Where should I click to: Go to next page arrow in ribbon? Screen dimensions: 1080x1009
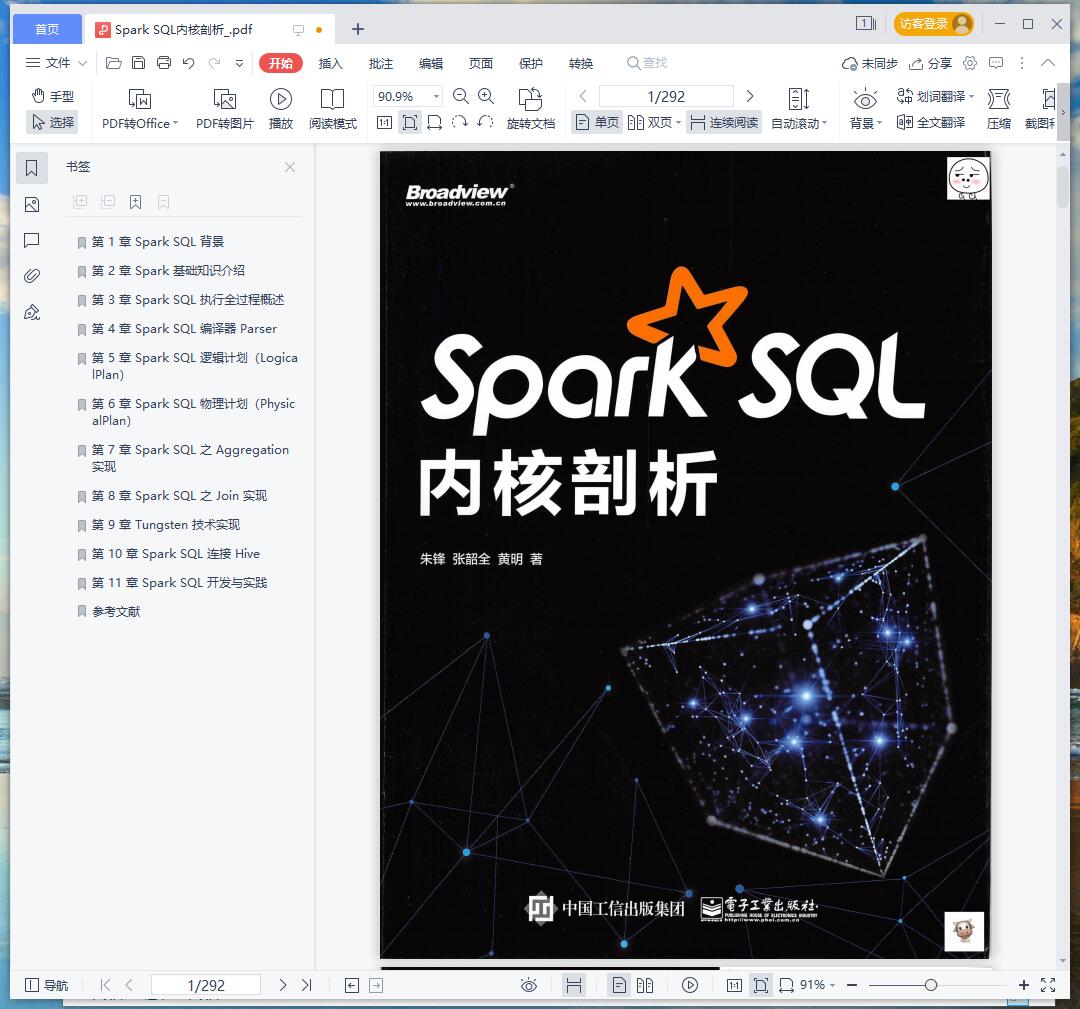[750, 96]
